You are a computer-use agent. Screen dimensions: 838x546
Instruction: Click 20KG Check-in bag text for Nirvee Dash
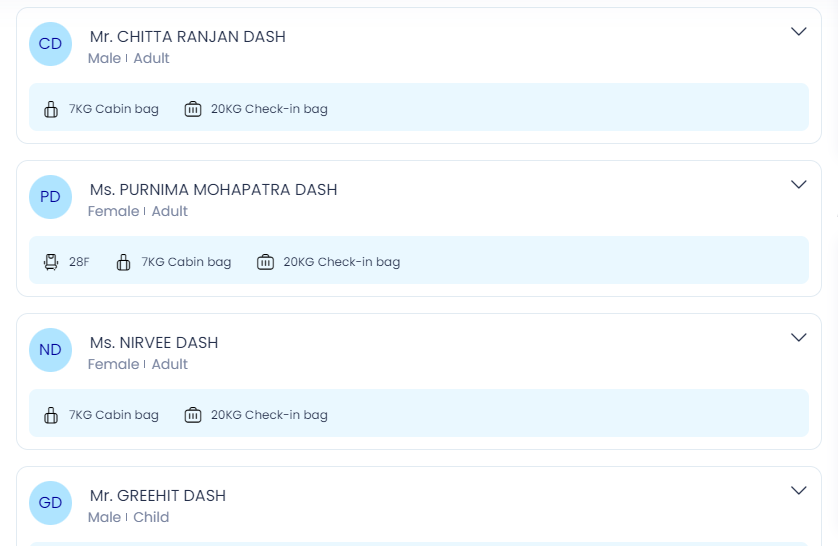point(269,415)
